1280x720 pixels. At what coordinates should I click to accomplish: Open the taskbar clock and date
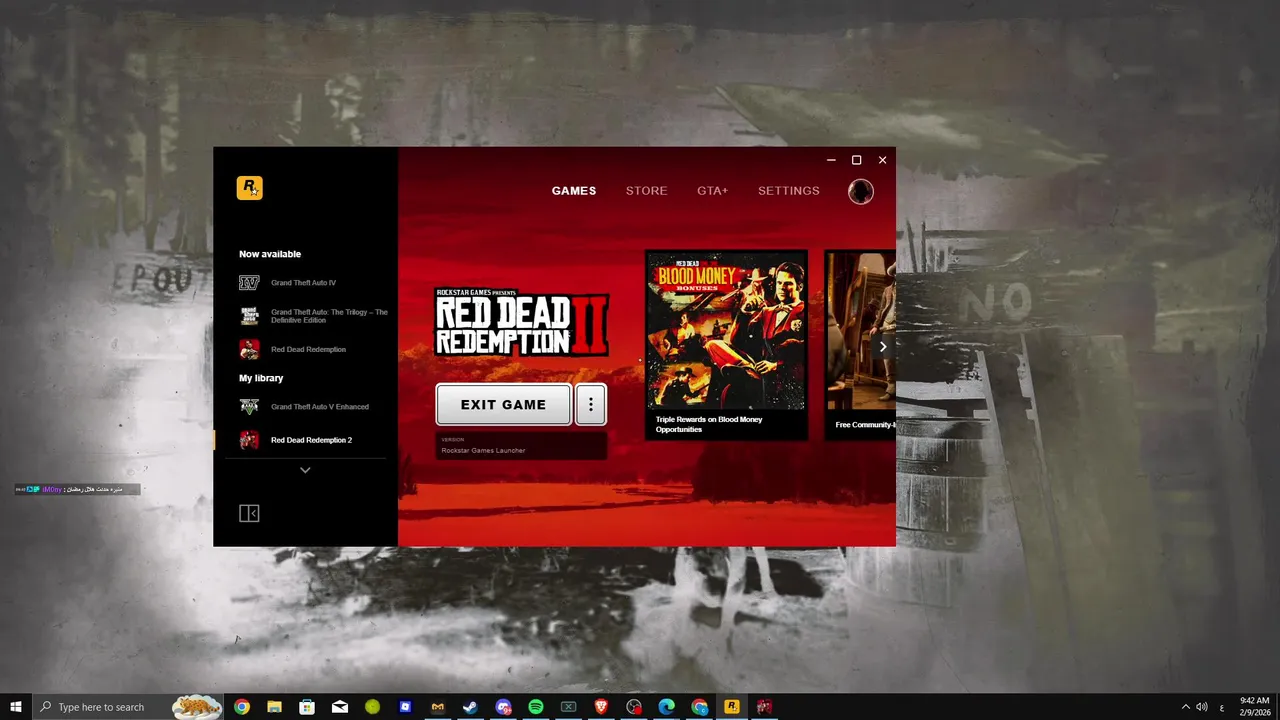point(1254,707)
